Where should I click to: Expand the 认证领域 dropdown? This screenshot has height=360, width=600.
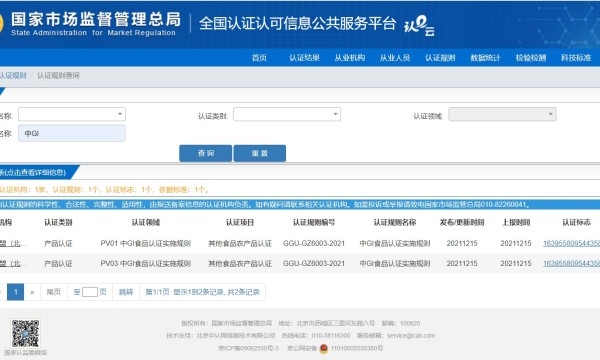[502, 114]
